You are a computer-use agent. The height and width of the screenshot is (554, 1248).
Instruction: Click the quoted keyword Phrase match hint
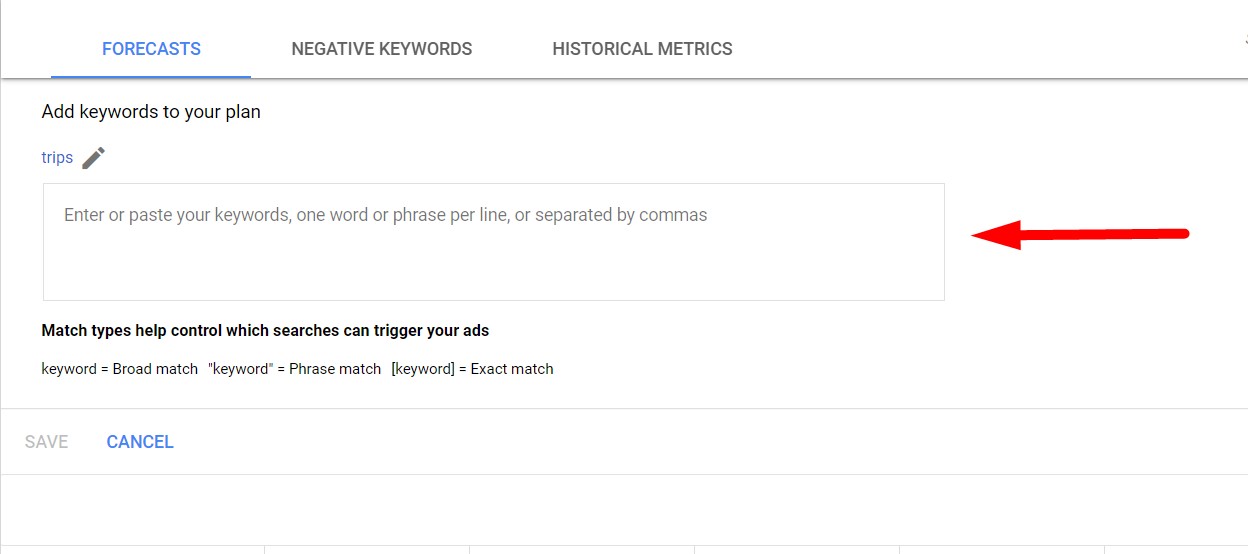pyautogui.click(x=295, y=369)
